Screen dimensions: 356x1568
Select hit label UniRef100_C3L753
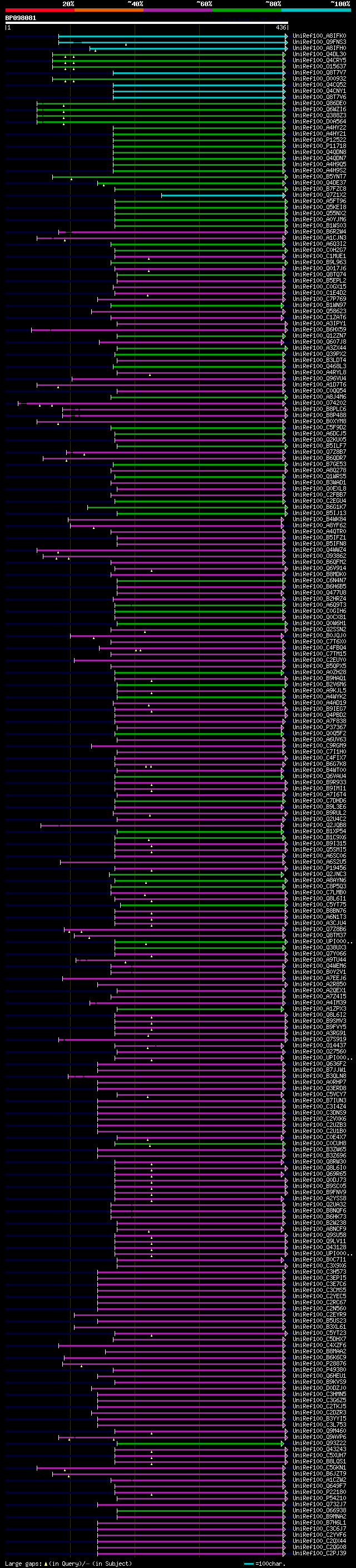click(319, 1425)
